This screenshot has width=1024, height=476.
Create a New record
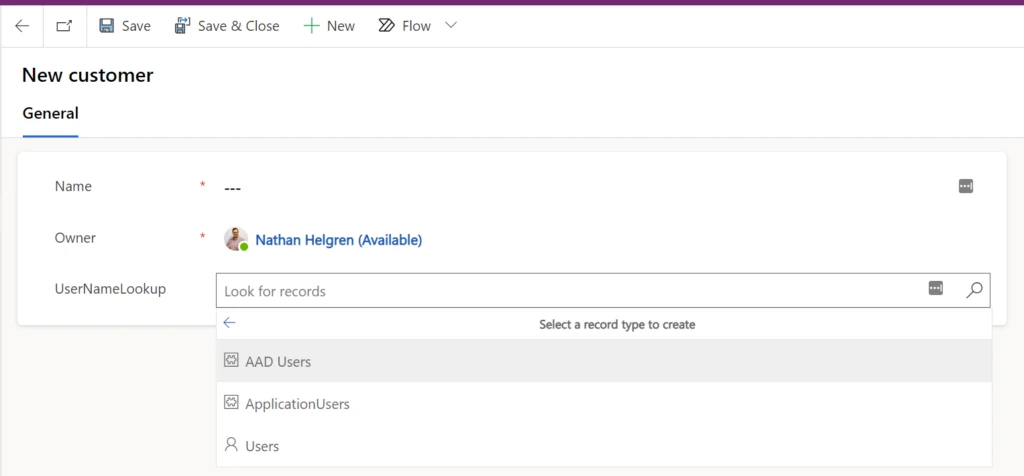[x=329, y=26]
